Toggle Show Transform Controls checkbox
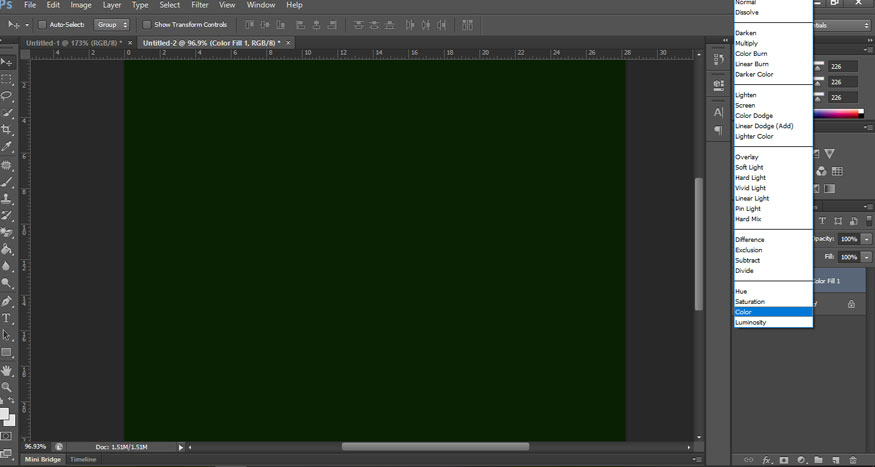Viewport: 875px width, 467px height. (147, 24)
